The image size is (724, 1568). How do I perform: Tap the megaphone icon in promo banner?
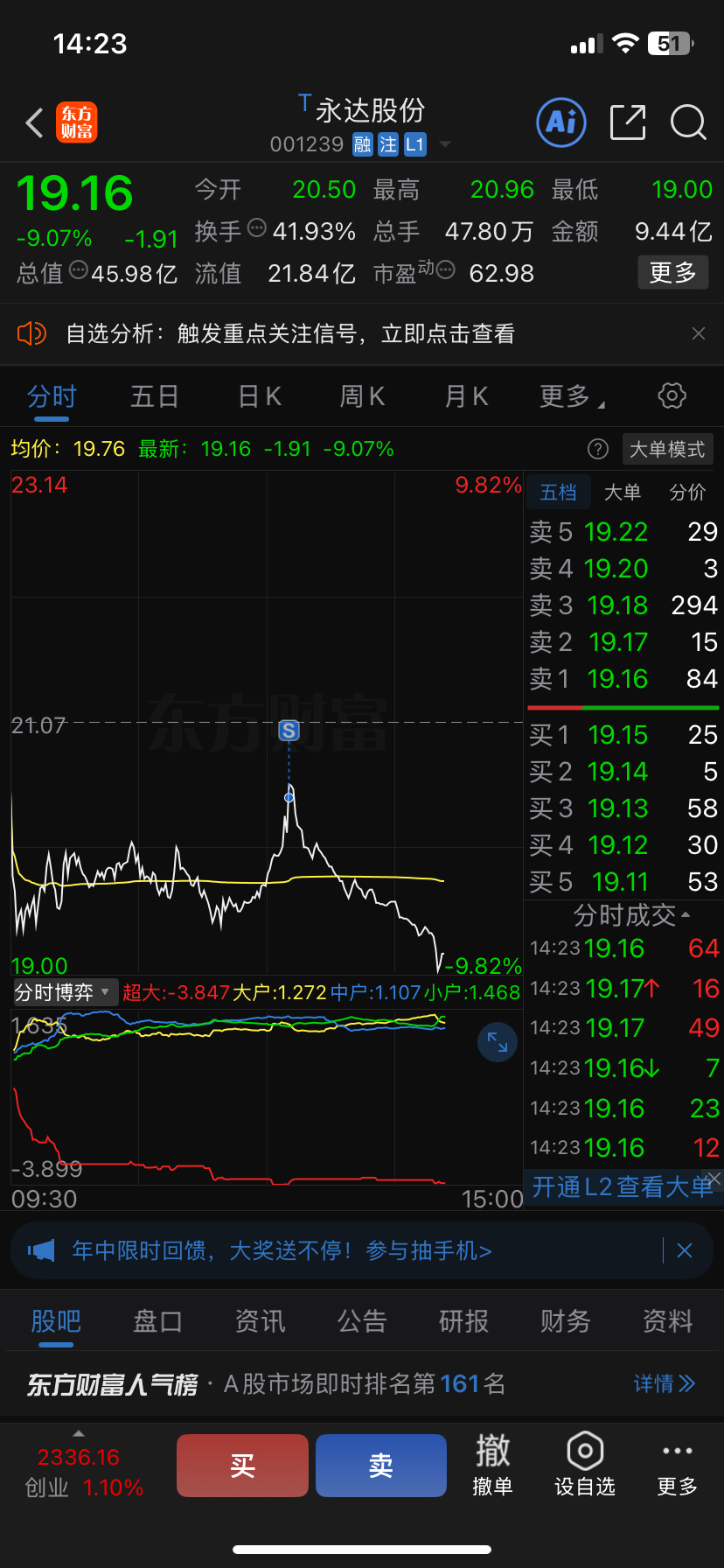pos(41,1250)
